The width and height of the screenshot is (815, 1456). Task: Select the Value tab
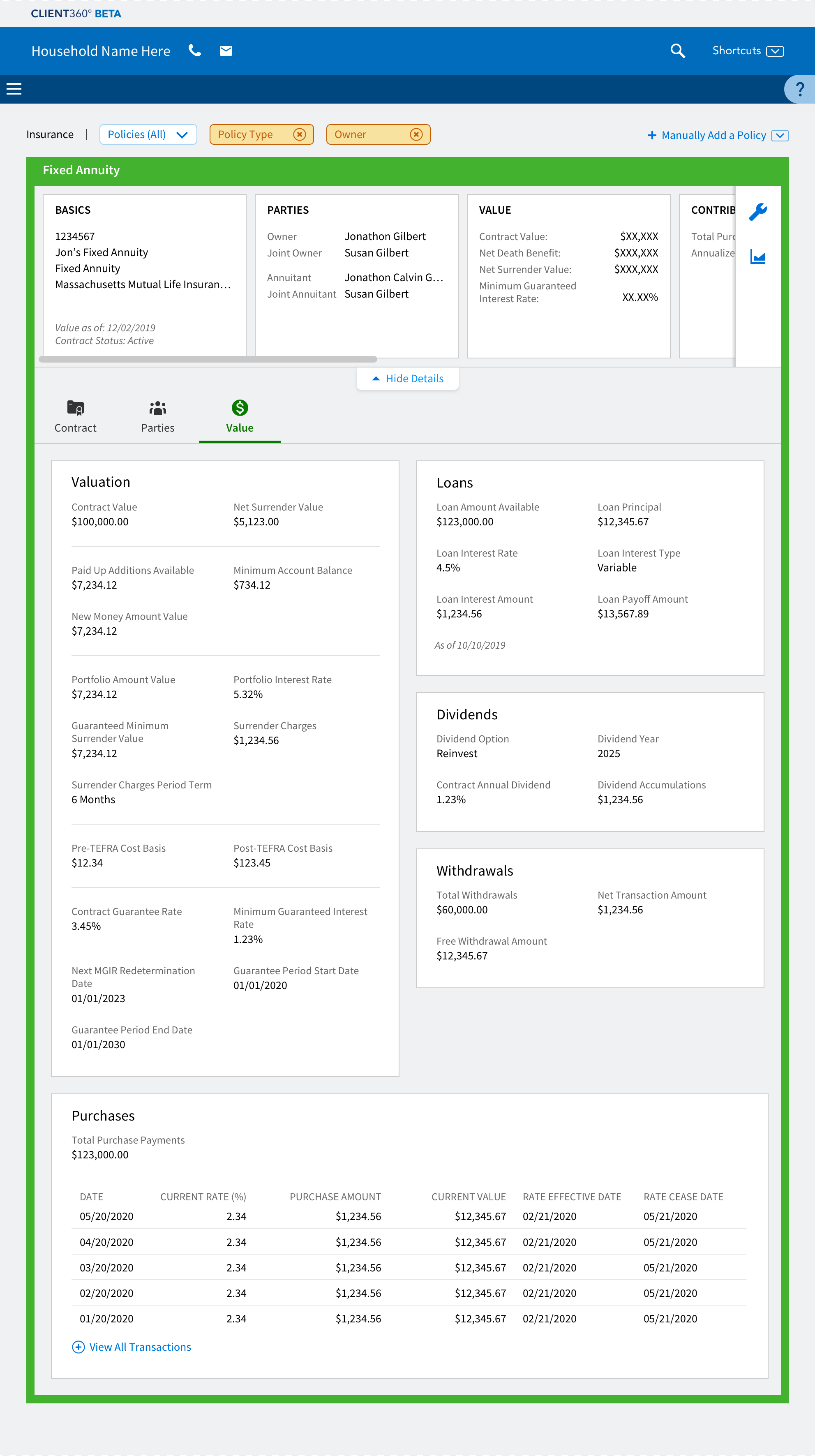(x=240, y=417)
